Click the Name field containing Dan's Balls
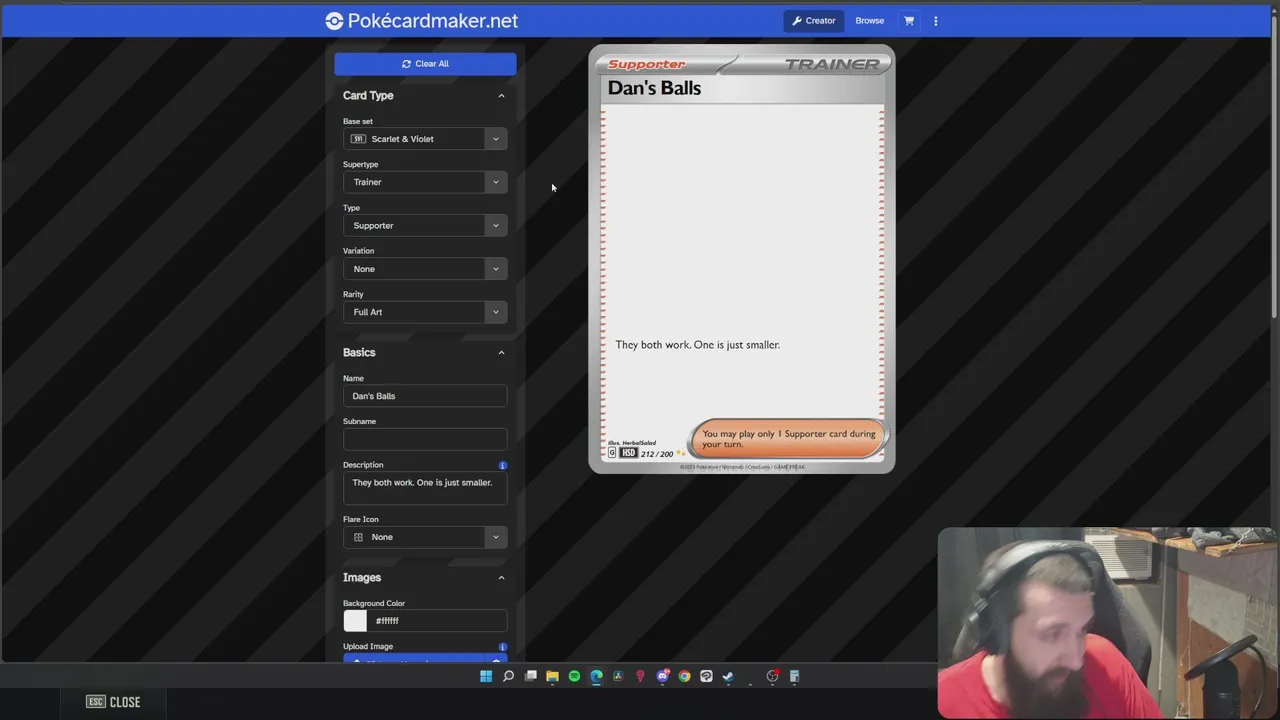 [x=425, y=396]
